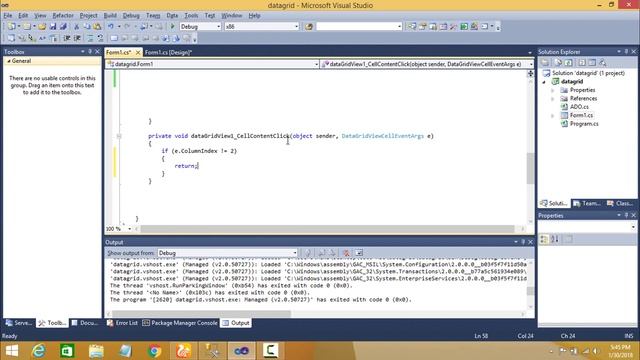Toggle Word Wrap icon in Output toolbar
The width and height of the screenshot is (640, 360).
[359, 253]
